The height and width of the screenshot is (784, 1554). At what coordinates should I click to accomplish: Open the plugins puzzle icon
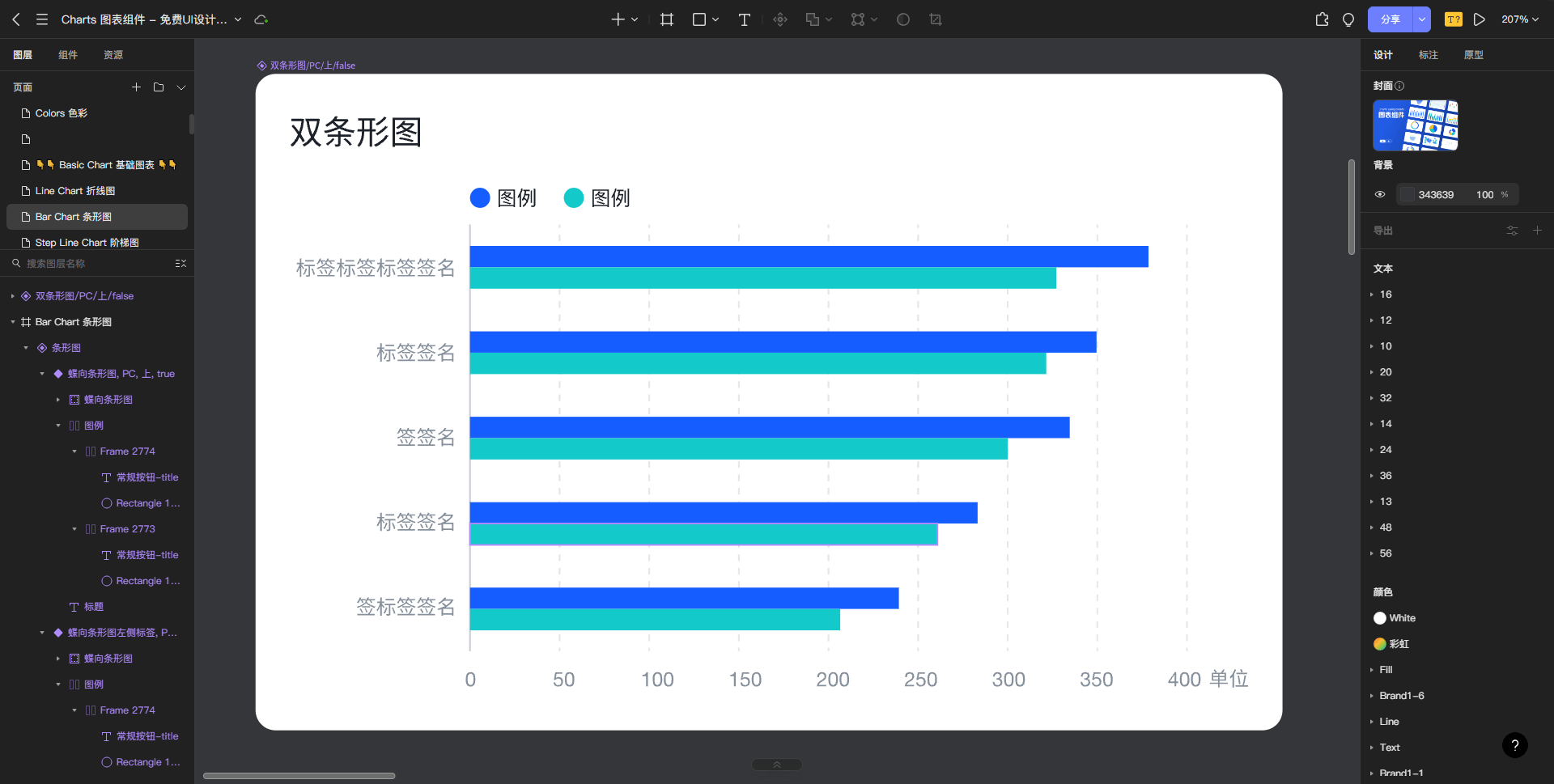1323,19
